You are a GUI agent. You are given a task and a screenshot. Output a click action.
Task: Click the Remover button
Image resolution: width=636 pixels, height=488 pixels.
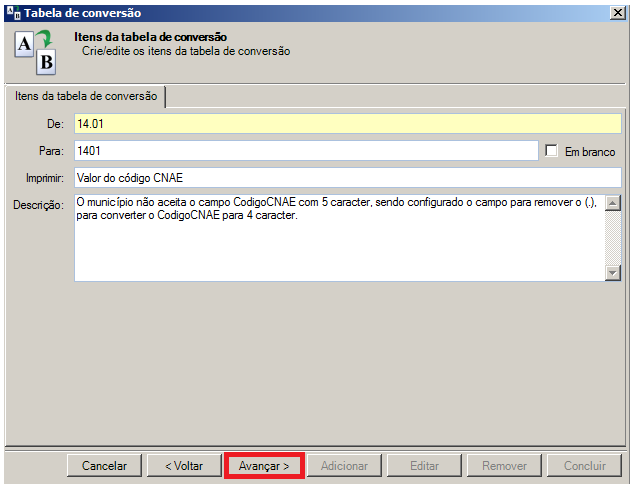click(x=504, y=466)
